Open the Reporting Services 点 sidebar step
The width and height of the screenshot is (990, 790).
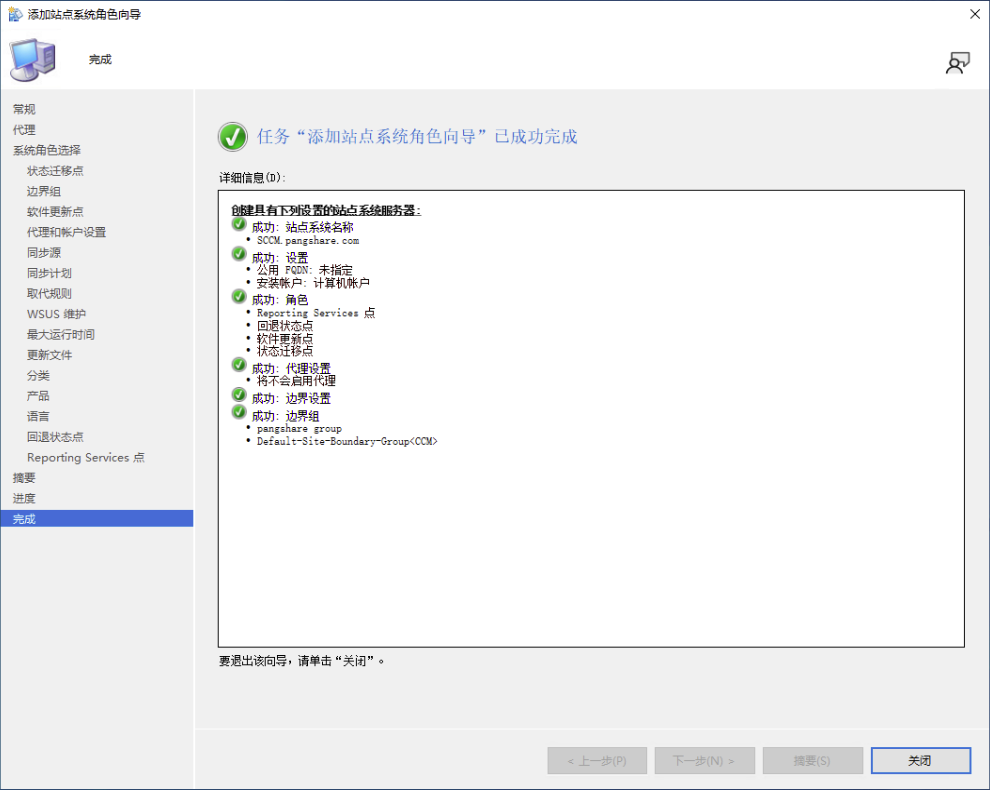[86, 457]
